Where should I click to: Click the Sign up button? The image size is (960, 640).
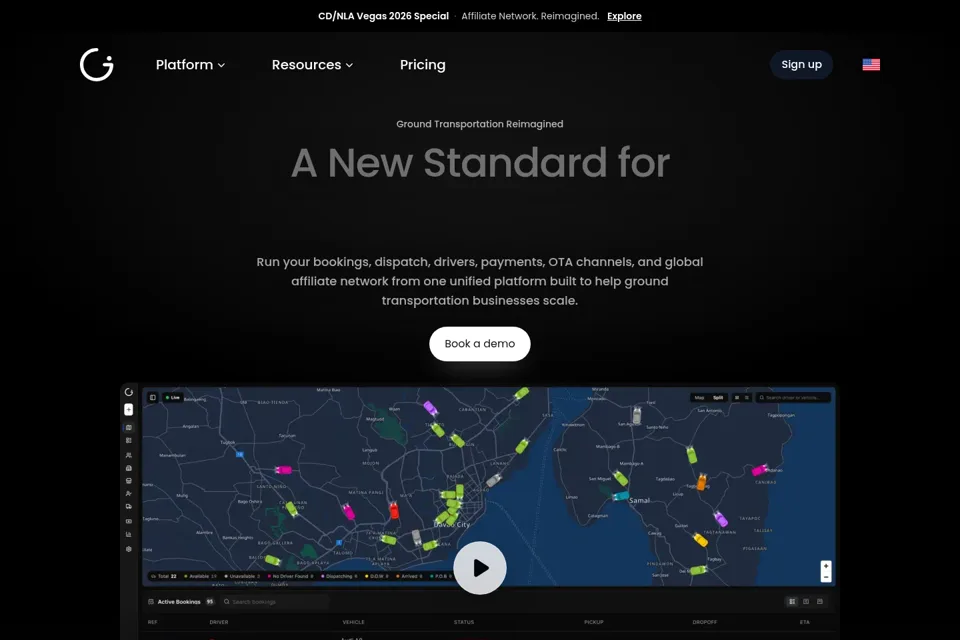(801, 64)
